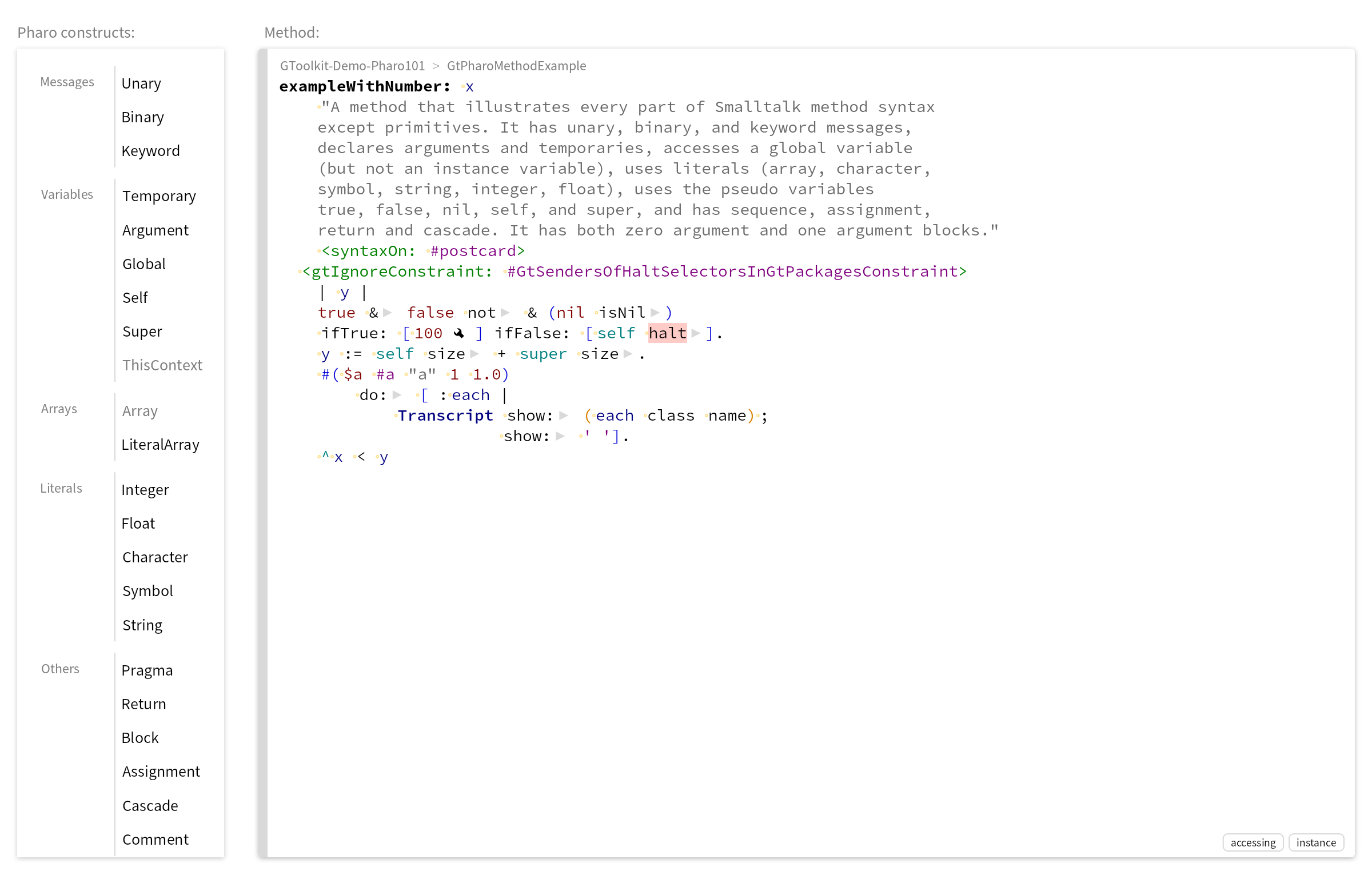Expand the triangle after 'false not'

(505, 313)
